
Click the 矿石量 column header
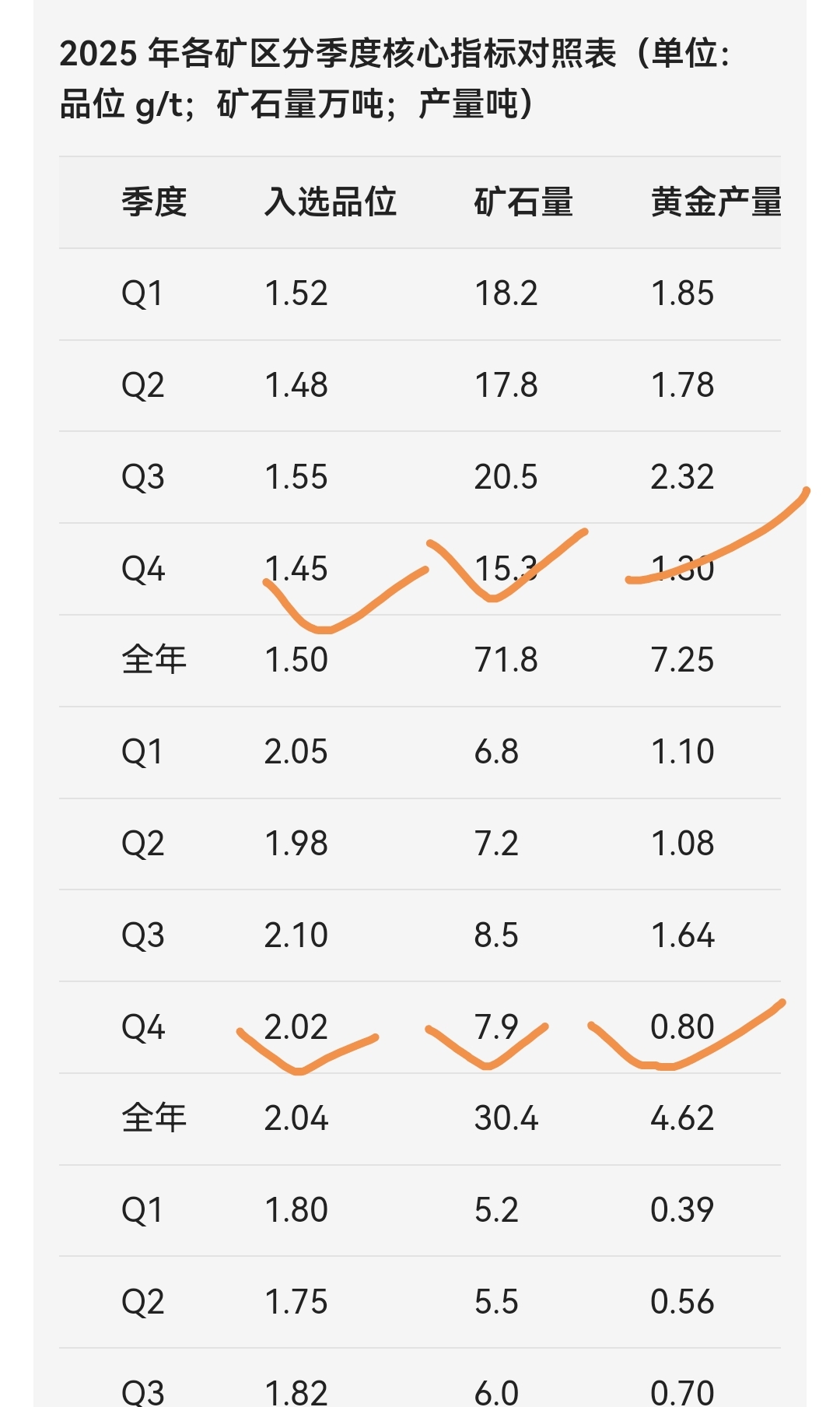point(523,202)
